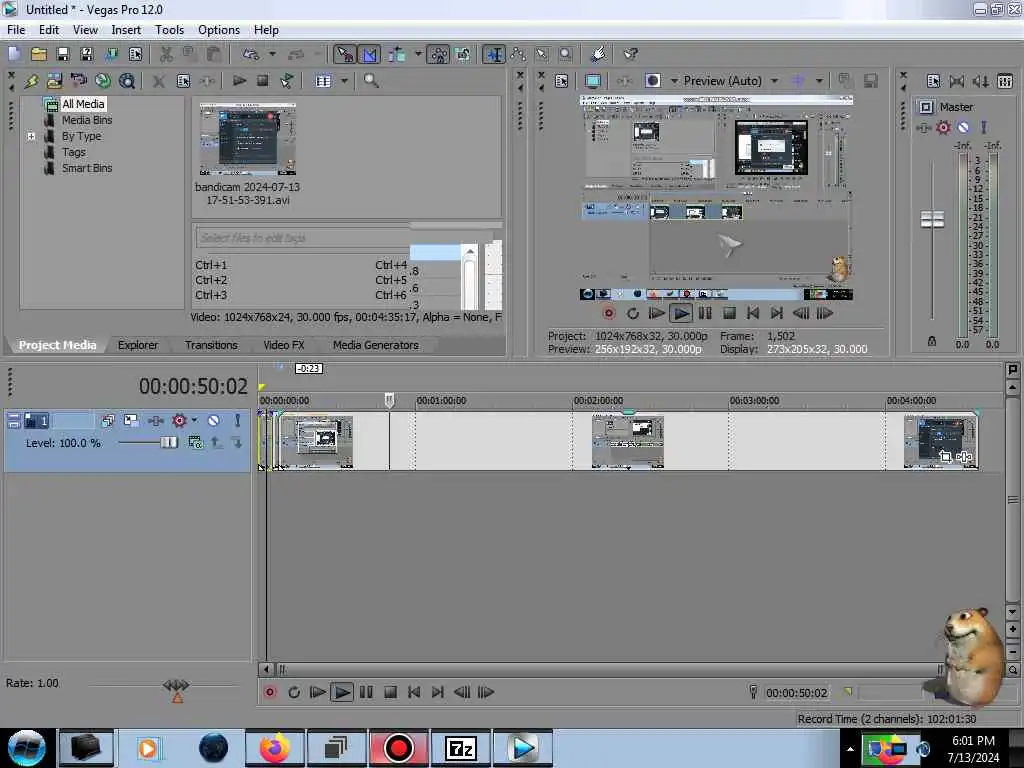
Task: Mute the Master bus
Action: tap(963, 128)
